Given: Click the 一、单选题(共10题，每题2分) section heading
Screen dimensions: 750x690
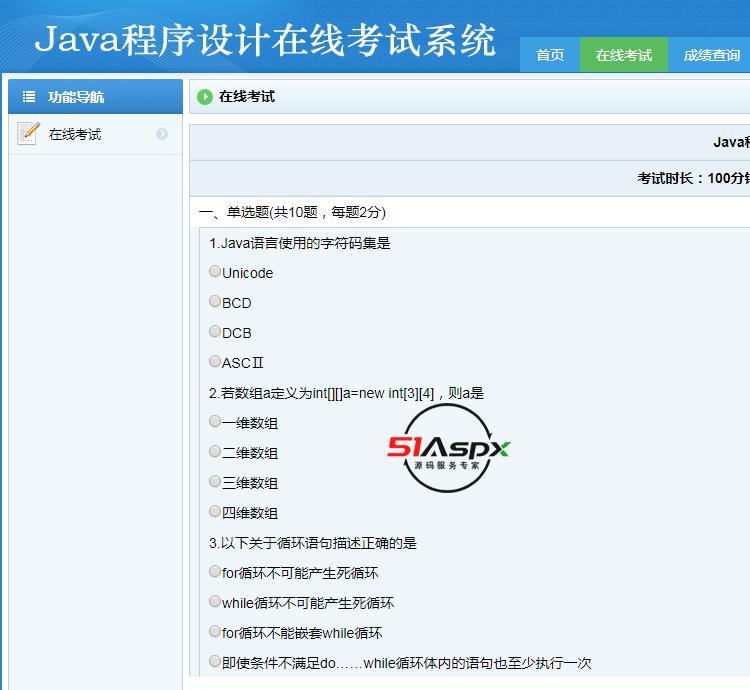Looking at the screenshot, I should pyautogui.click(x=292, y=212).
